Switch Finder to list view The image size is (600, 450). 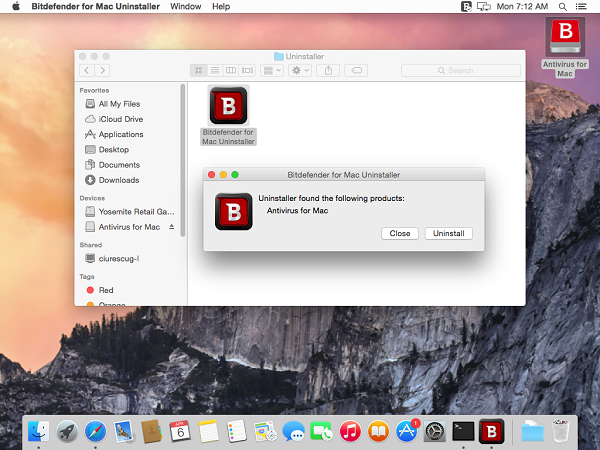(x=214, y=70)
